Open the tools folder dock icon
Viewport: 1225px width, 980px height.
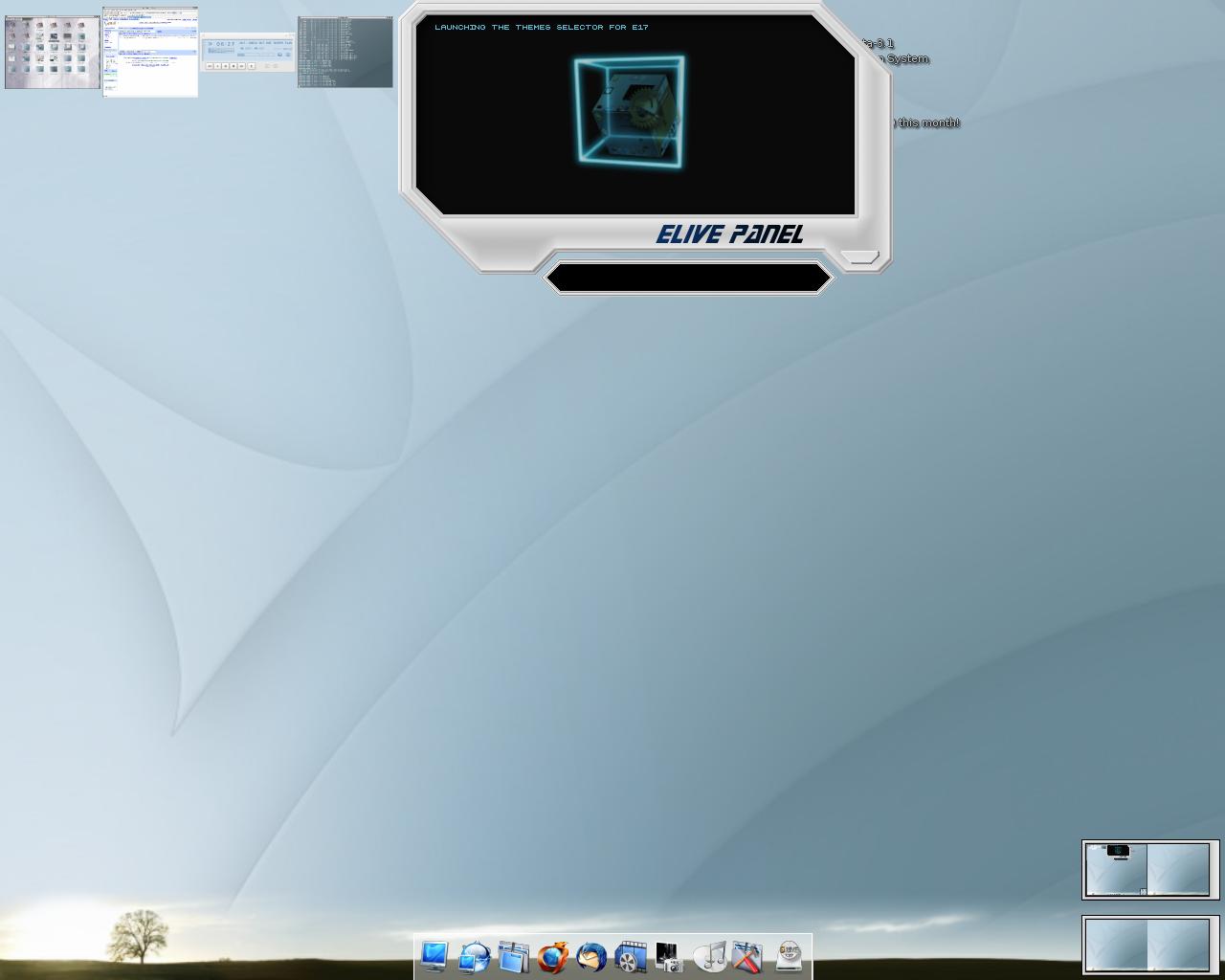point(748,956)
